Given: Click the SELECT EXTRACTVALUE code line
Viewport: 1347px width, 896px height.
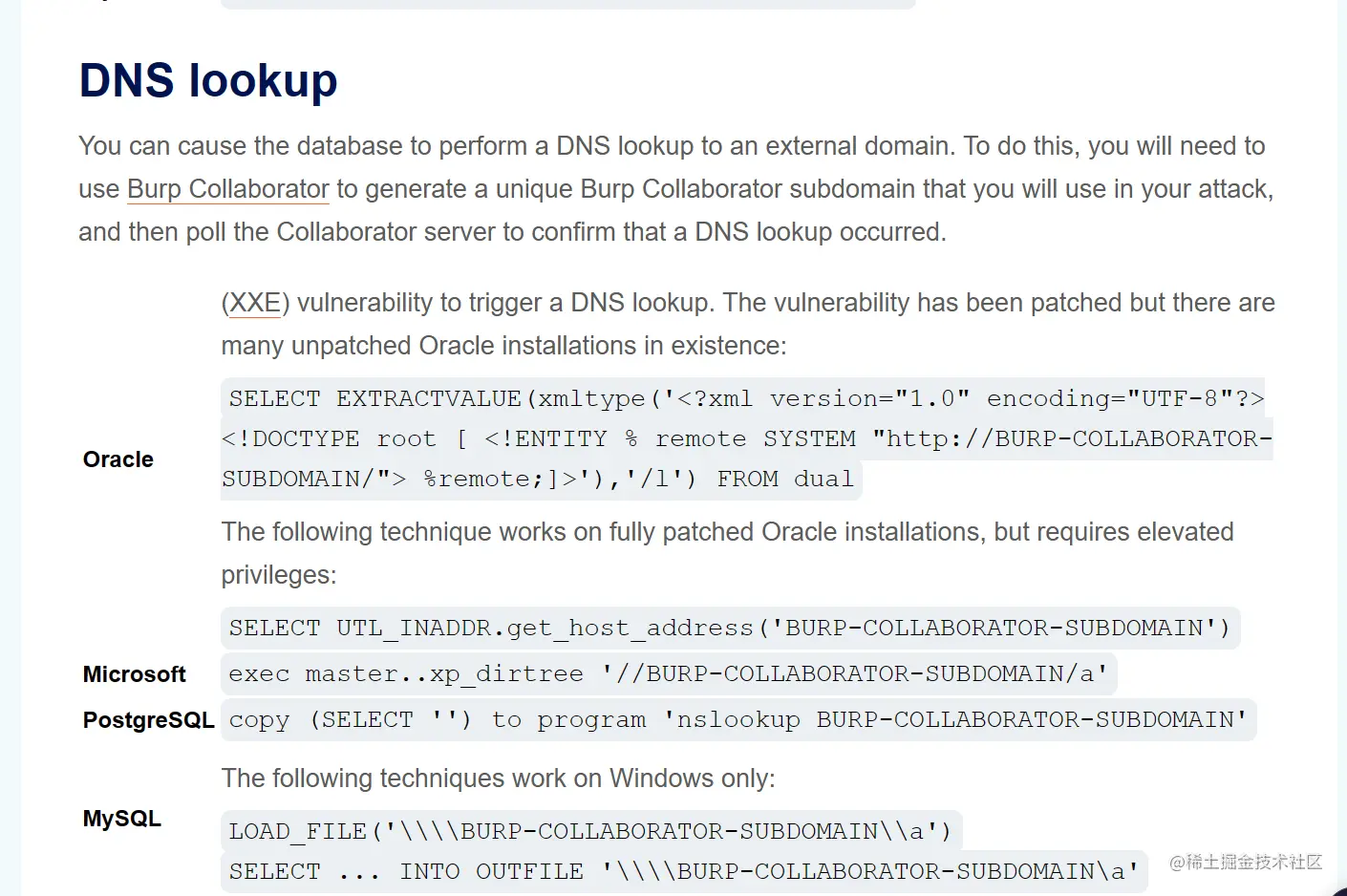Looking at the screenshot, I should tap(743, 398).
